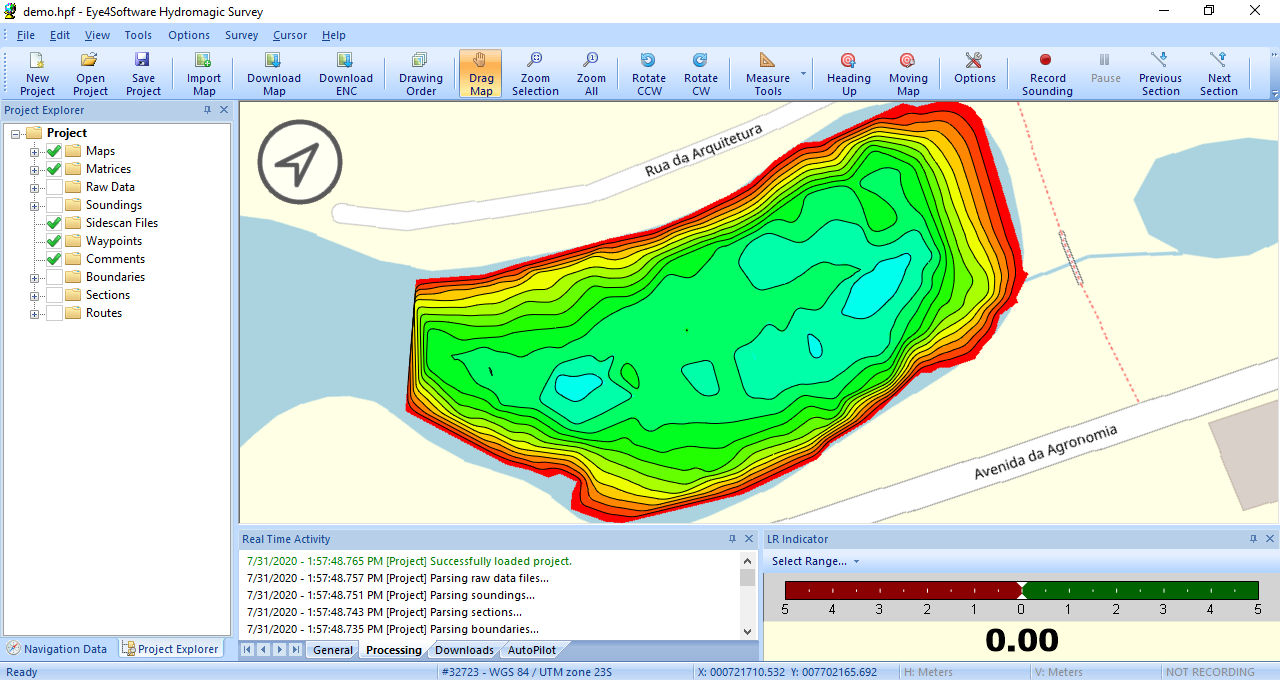Viewport: 1280px width, 680px height.
Task: Click the Download ENC icon
Action: (346, 74)
